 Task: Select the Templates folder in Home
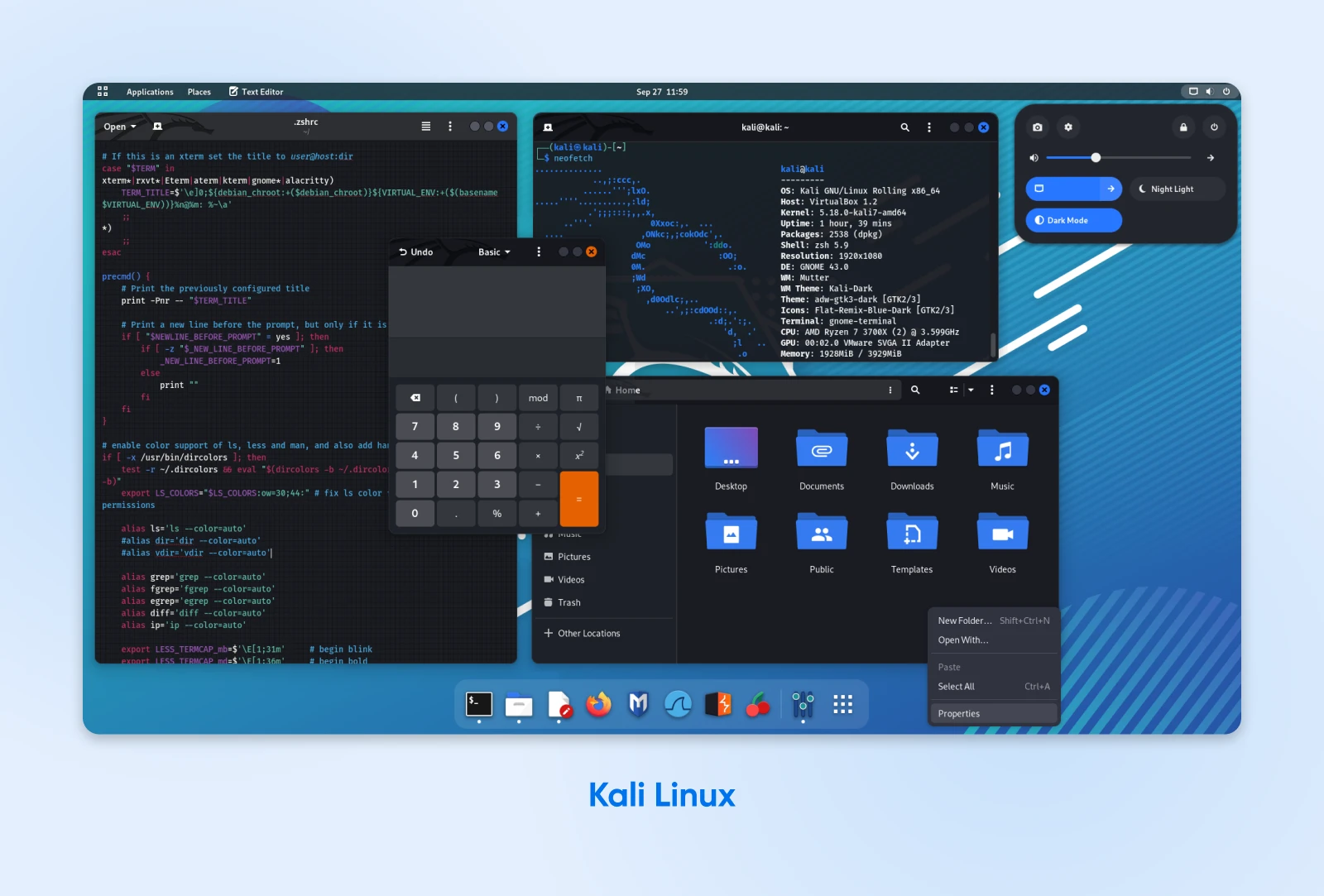point(912,543)
